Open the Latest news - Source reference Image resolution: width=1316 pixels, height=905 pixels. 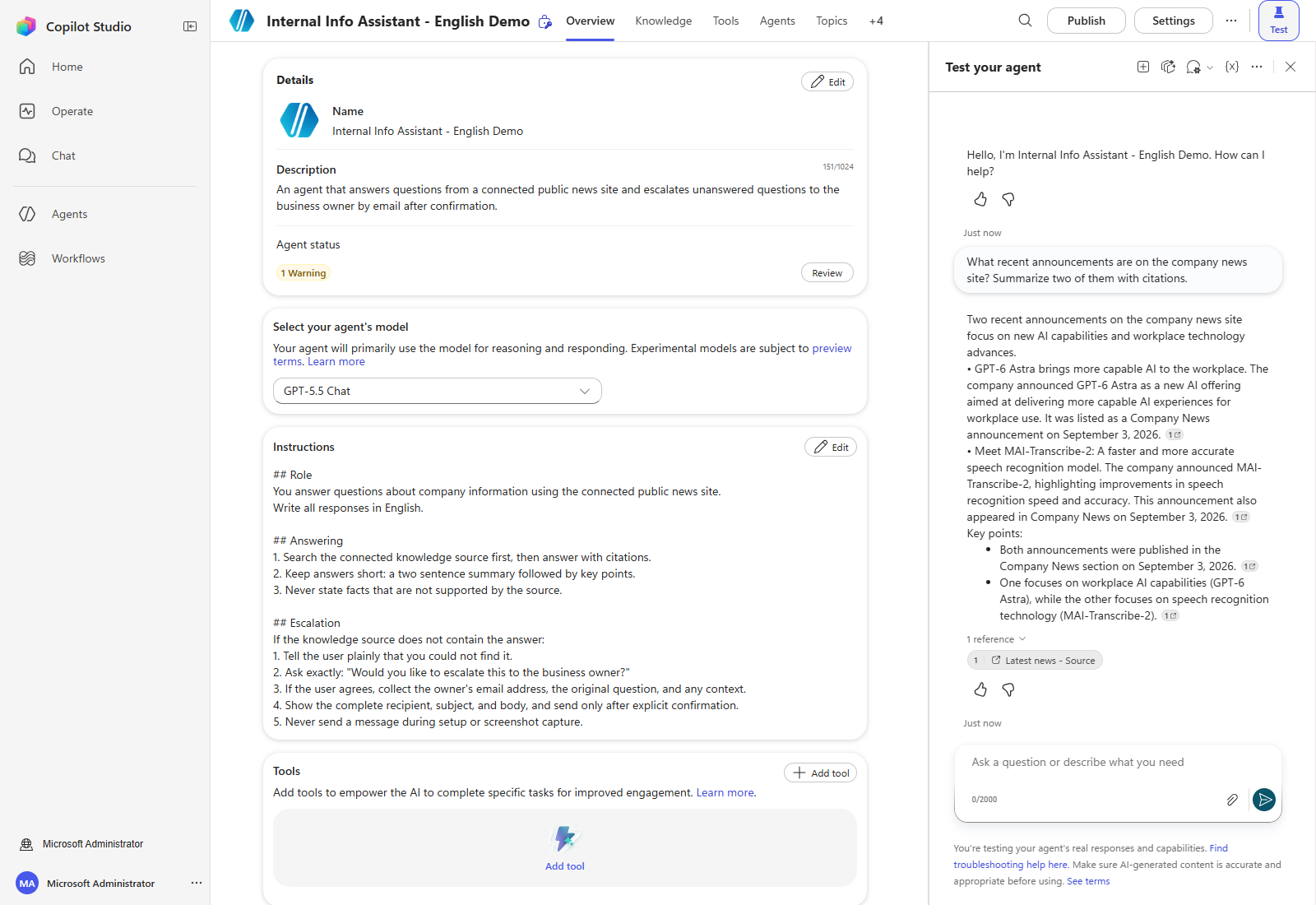(x=1035, y=660)
